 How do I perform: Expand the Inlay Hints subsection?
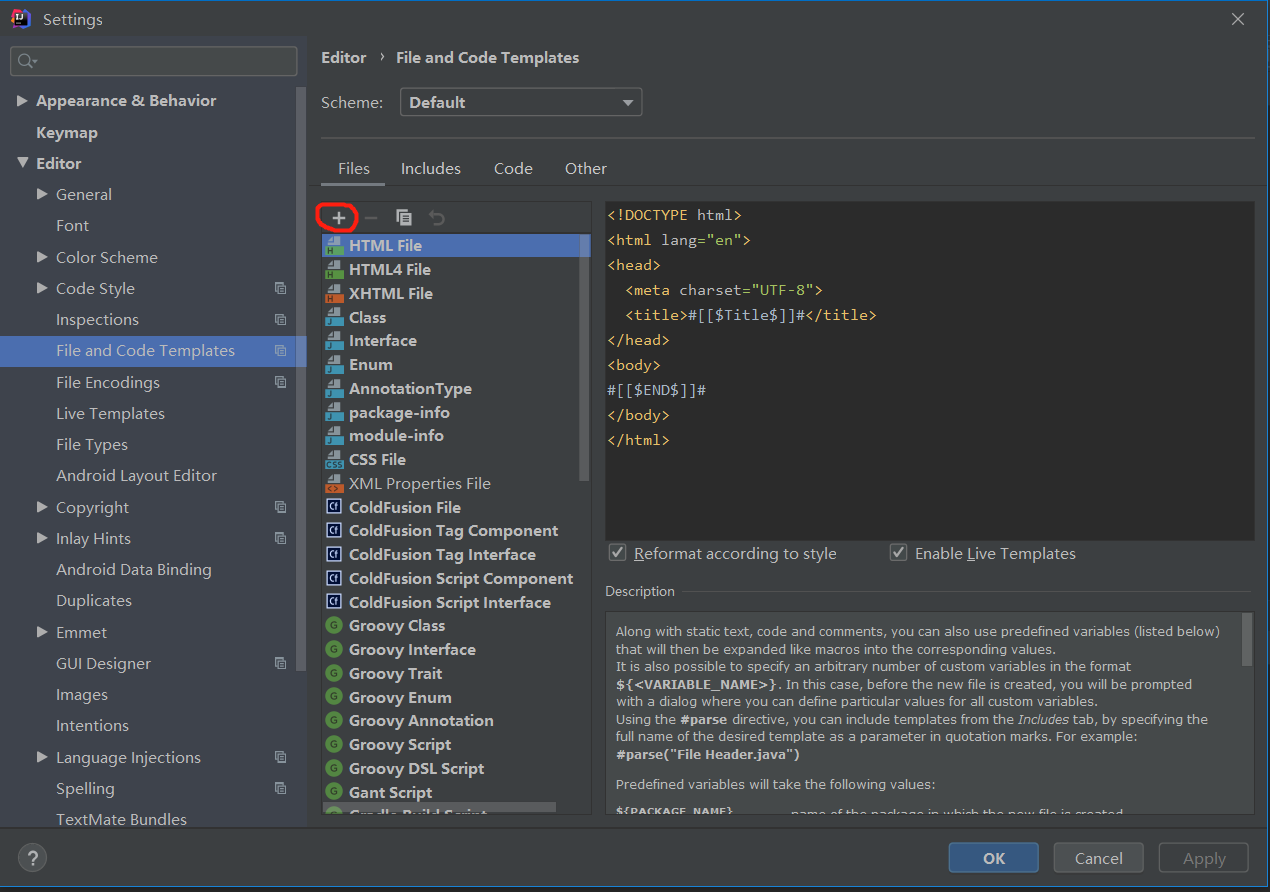[x=42, y=539]
